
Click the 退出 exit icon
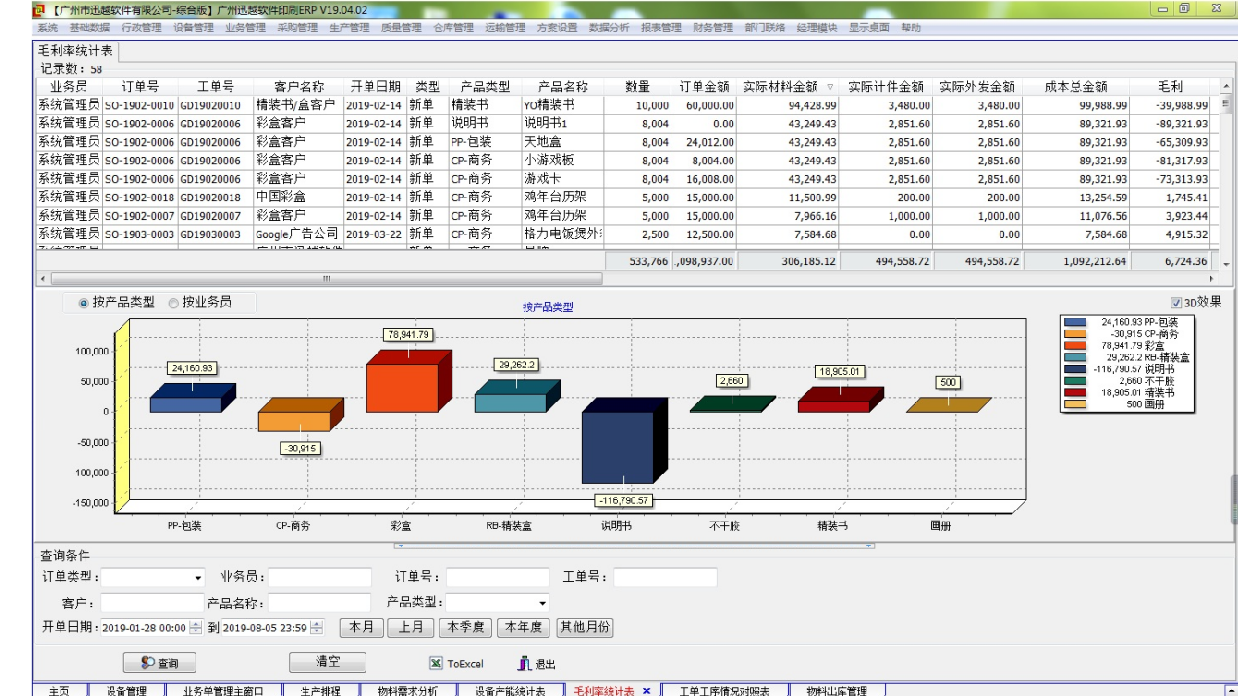[523, 663]
